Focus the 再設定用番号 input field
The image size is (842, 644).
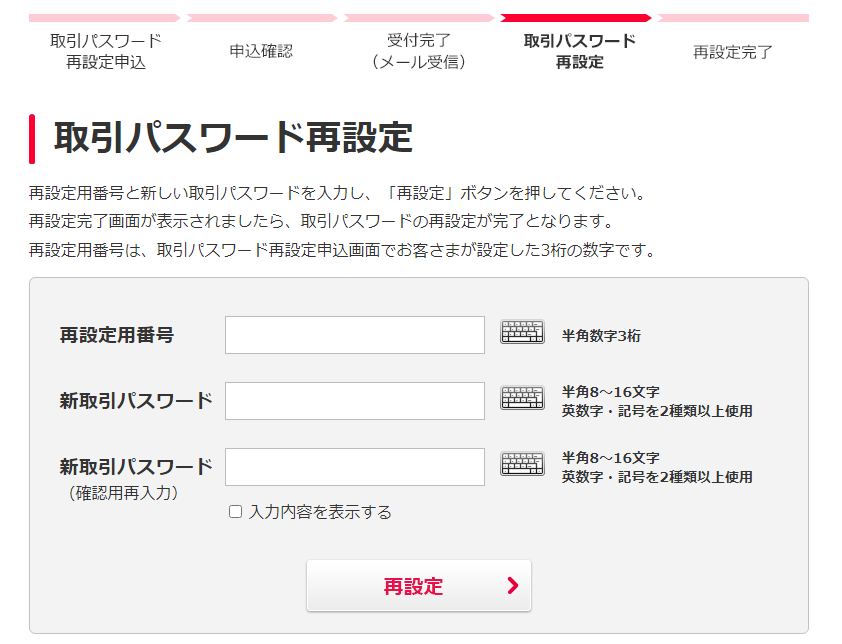point(354,335)
